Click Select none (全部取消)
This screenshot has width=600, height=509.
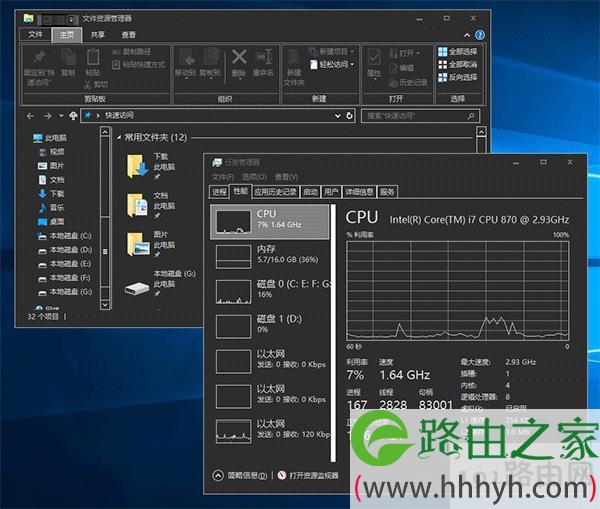point(458,65)
